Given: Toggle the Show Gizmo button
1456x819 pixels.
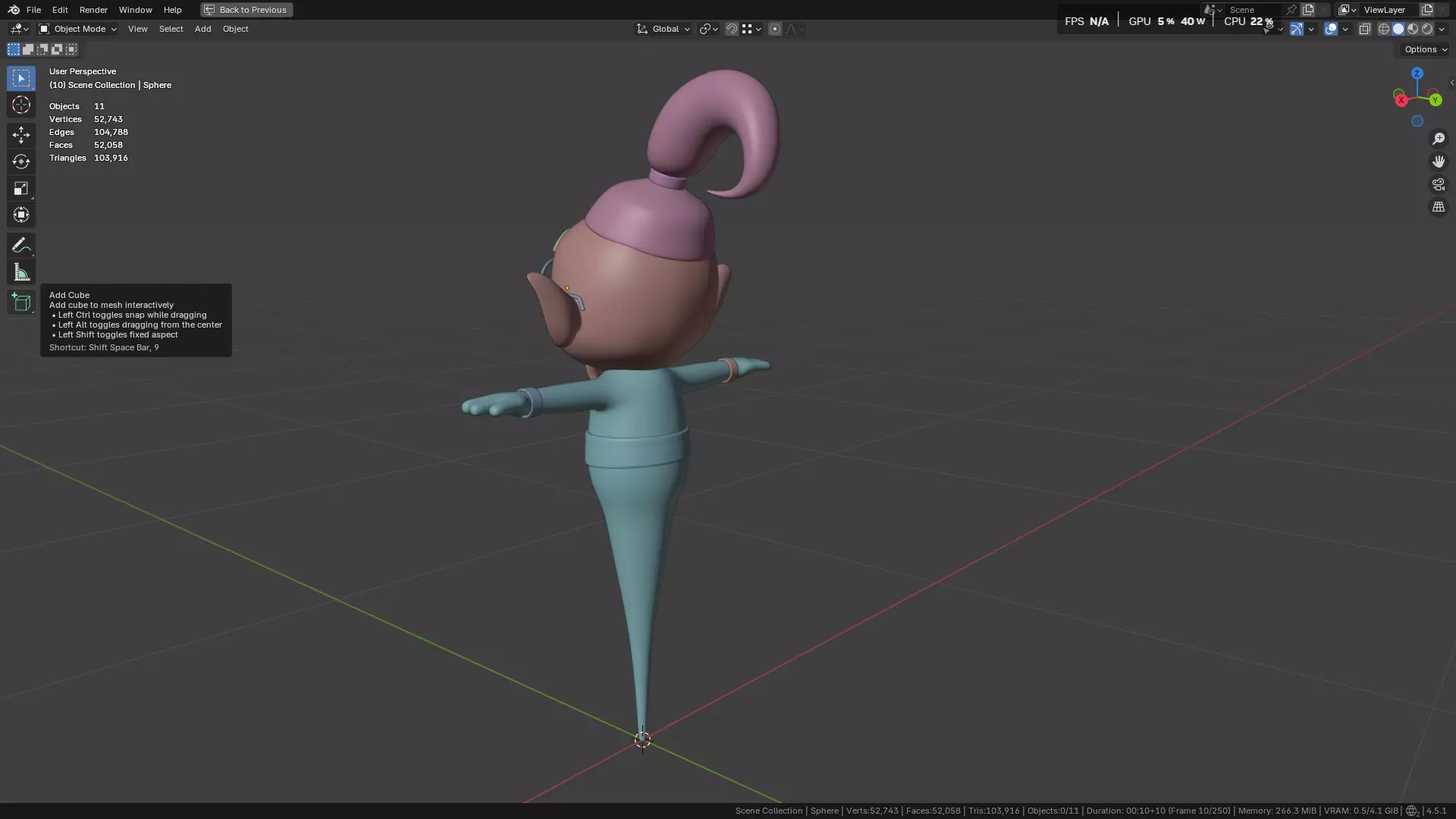Looking at the screenshot, I should tap(1297, 29).
